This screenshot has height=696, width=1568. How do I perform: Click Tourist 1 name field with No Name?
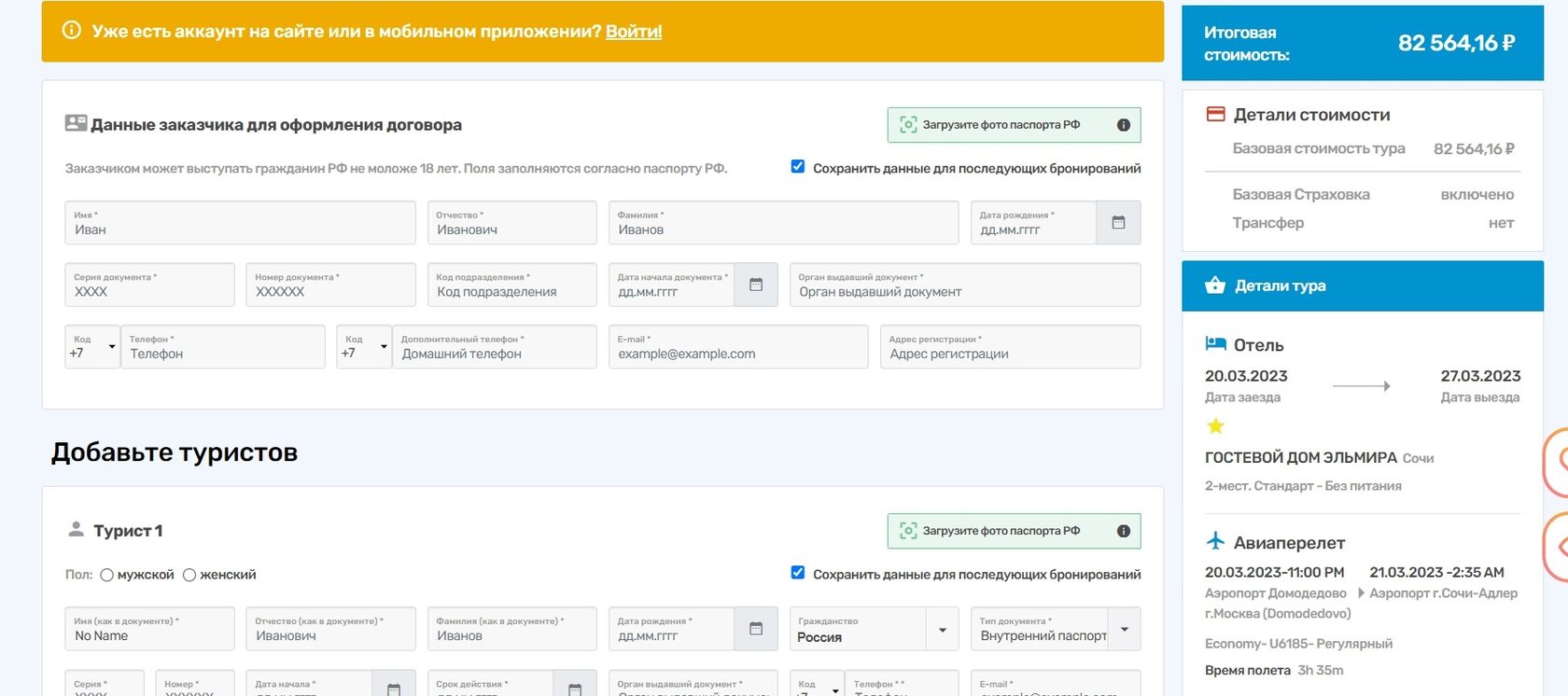click(149, 629)
